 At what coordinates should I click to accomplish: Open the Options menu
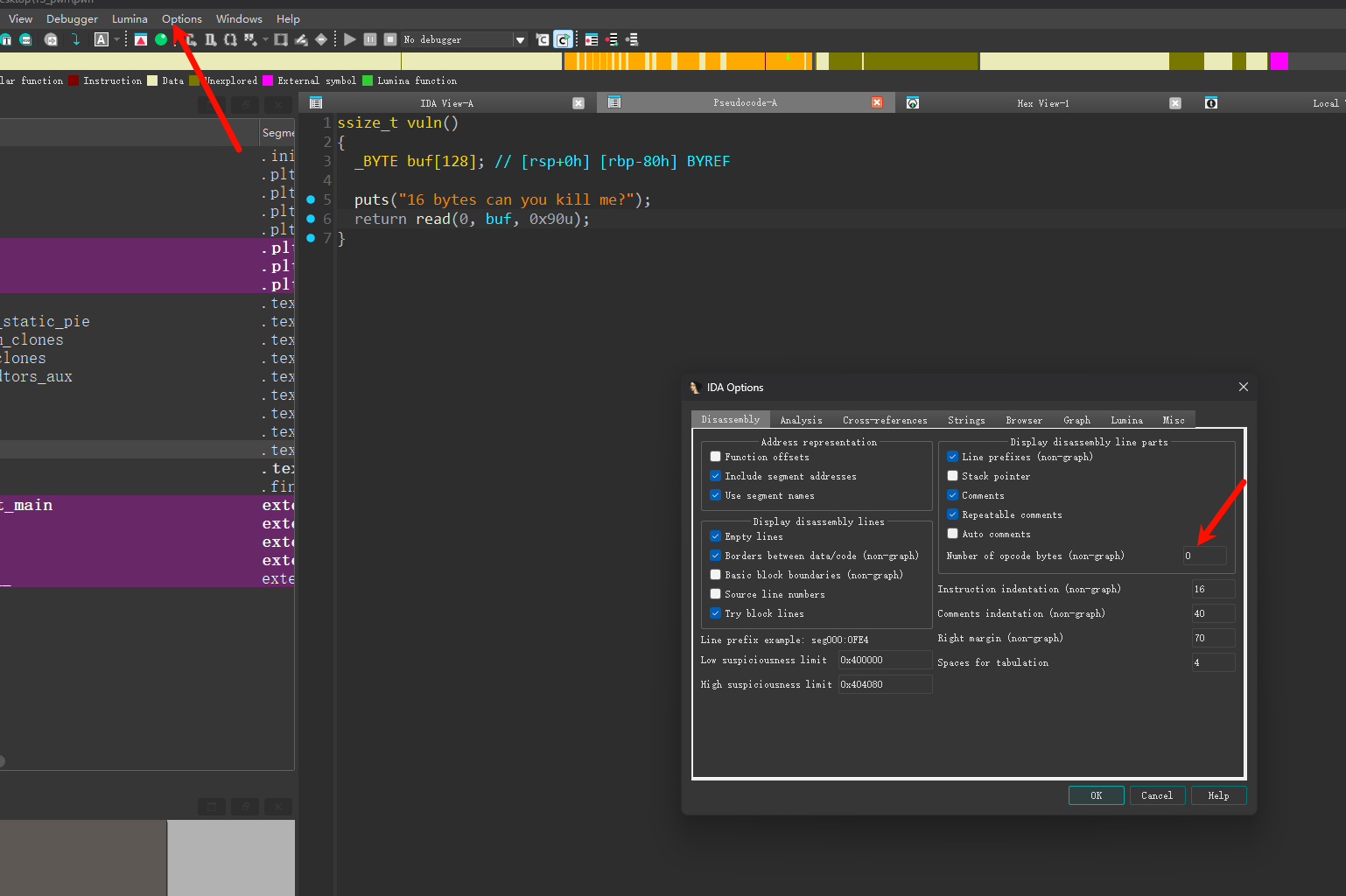[x=181, y=18]
